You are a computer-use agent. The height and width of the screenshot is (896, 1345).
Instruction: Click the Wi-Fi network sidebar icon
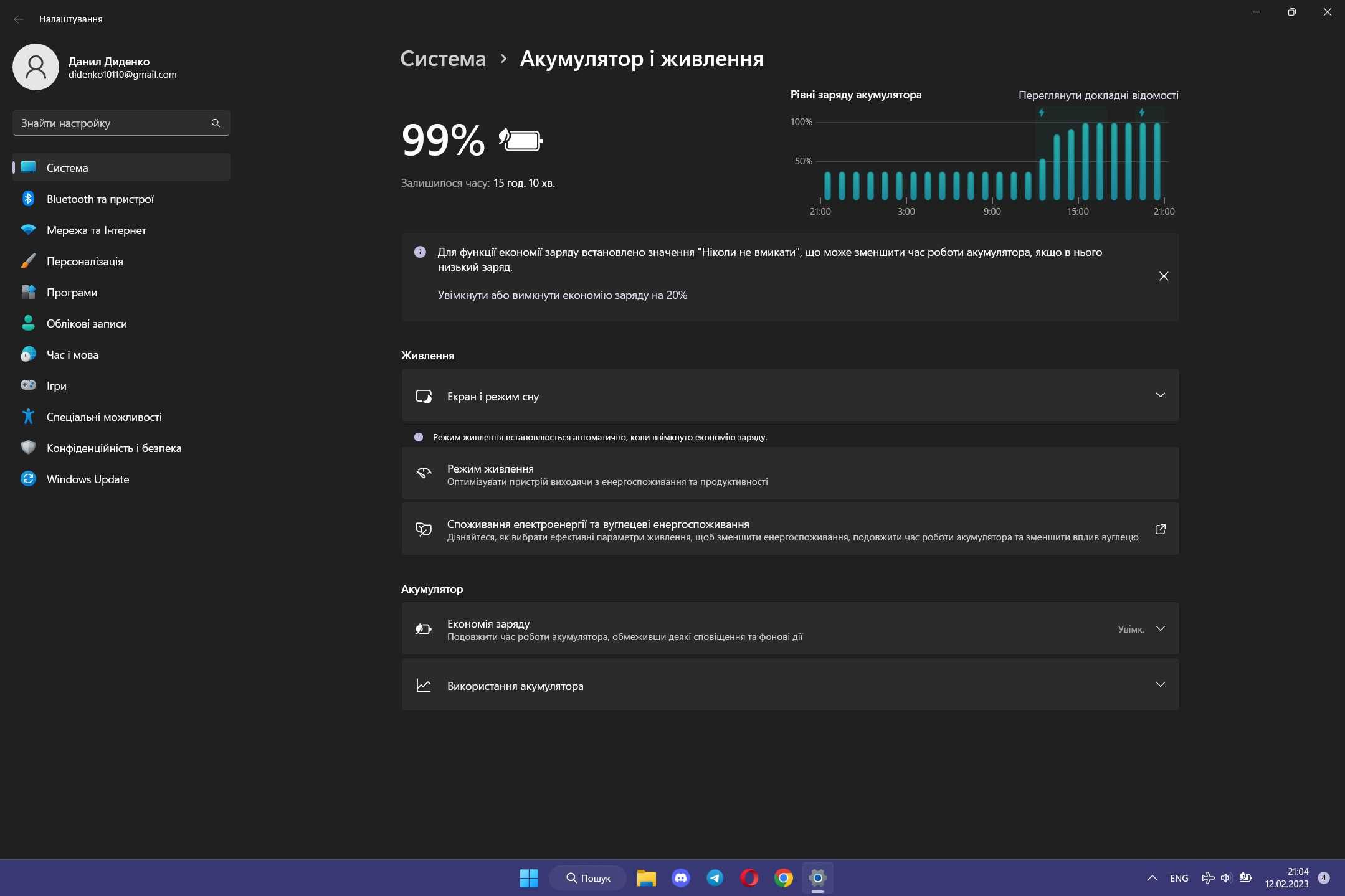28,230
